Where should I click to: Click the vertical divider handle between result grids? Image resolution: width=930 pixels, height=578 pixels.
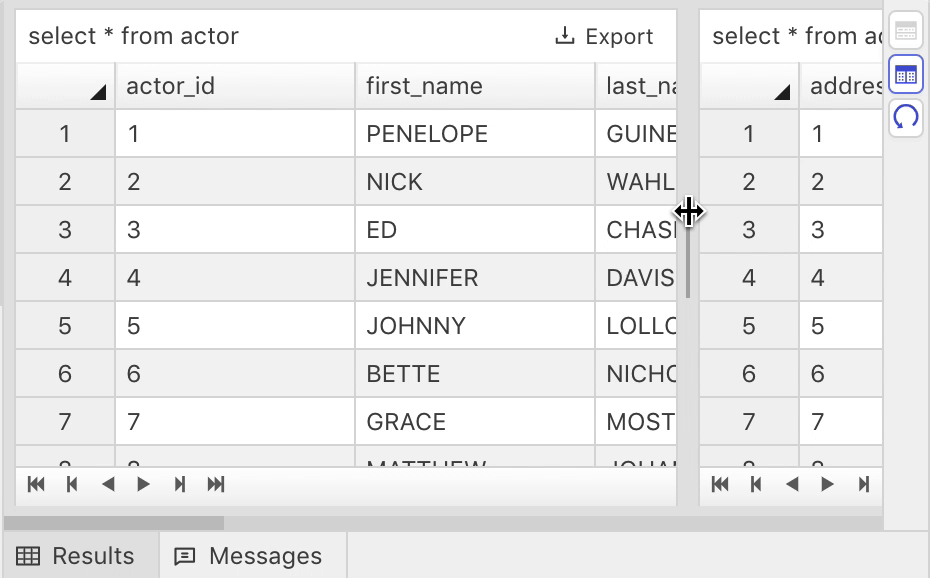click(x=688, y=255)
